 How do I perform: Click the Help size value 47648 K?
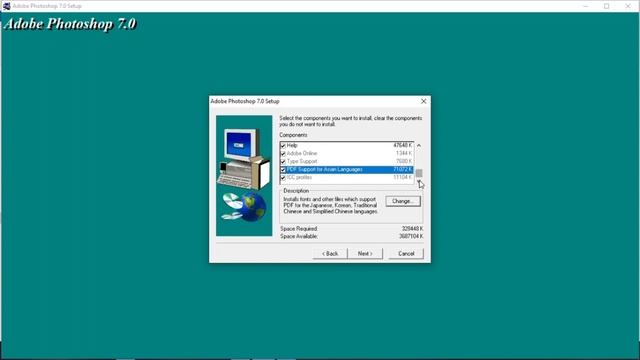coord(402,145)
